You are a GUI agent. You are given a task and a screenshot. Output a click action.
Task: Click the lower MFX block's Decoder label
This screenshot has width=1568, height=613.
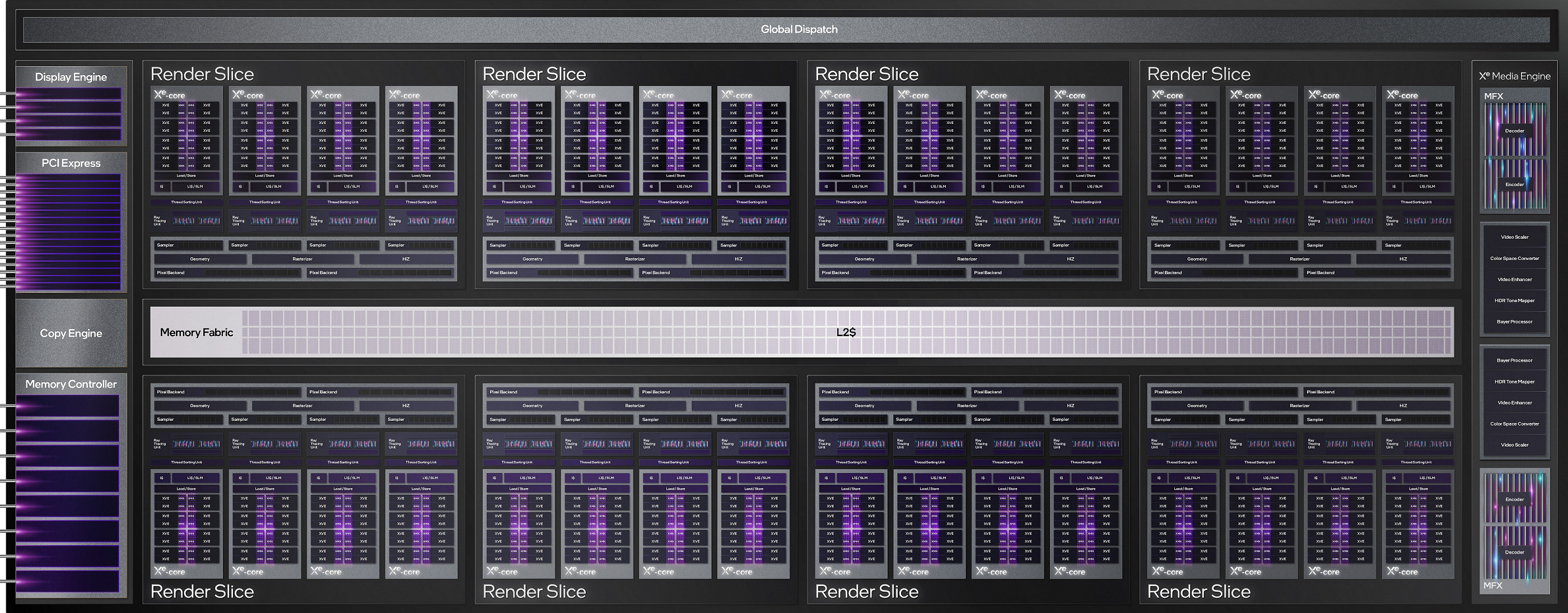pyautogui.click(x=1514, y=552)
